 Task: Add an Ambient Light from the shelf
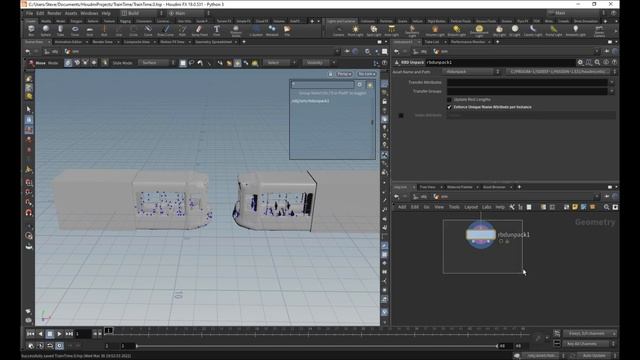pyautogui.click(x=575, y=30)
